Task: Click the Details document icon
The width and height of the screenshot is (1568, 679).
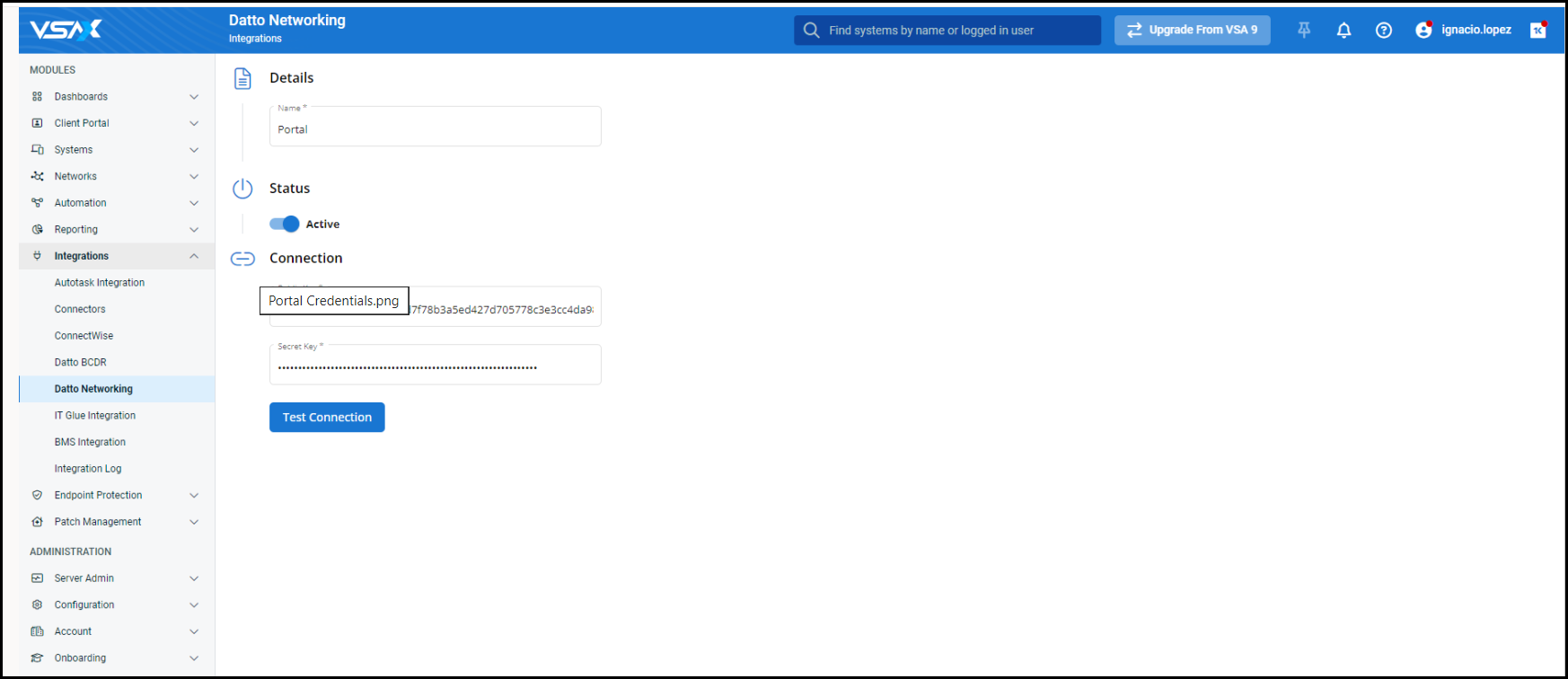Action: [242, 78]
